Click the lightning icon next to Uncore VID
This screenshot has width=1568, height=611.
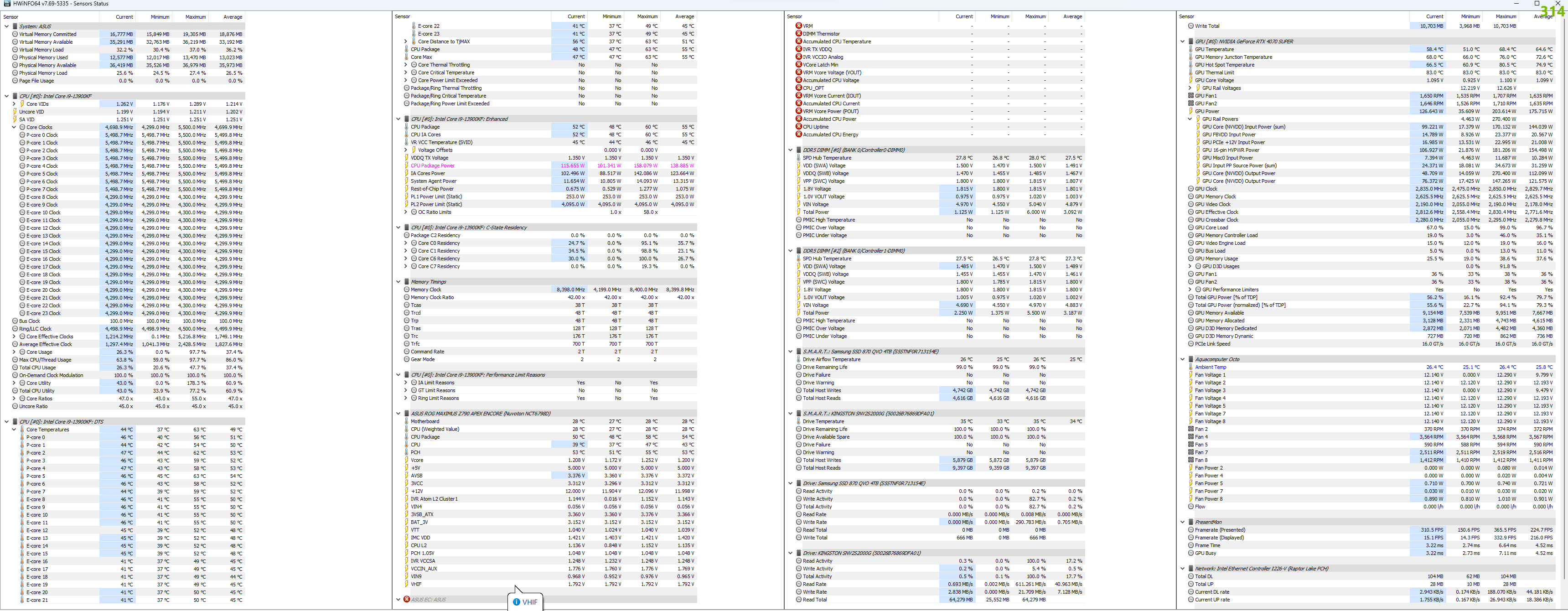click(x=15, y=112)
